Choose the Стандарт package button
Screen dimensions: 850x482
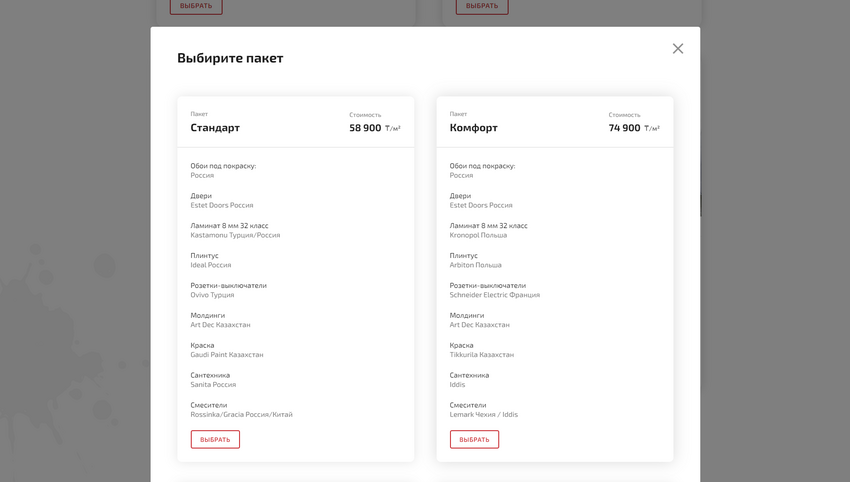pos(215,440)
